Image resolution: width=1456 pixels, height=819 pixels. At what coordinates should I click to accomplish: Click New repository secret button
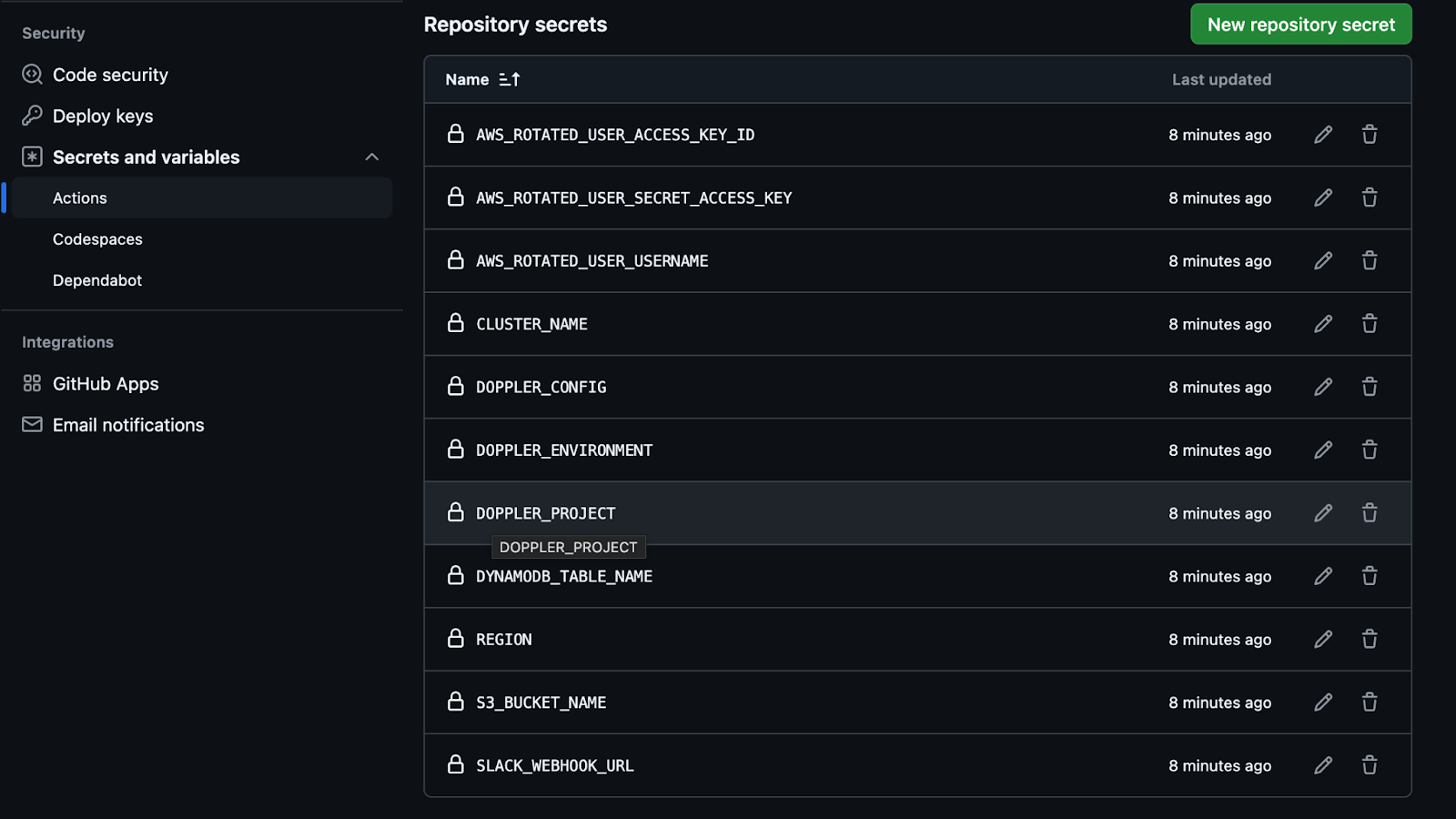tap(1300, 25)
